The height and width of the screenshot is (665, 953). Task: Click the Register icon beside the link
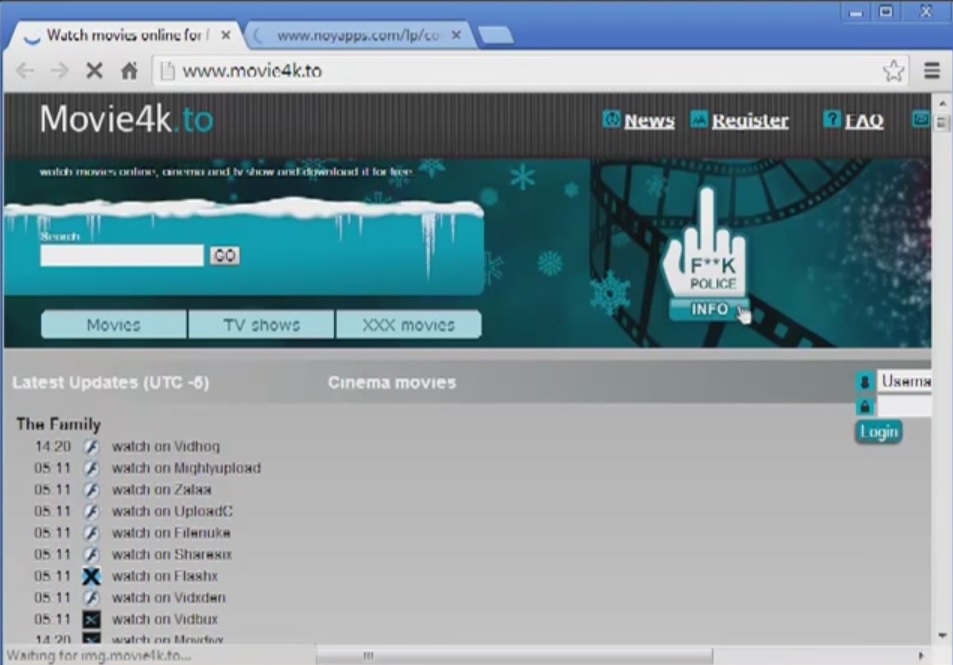coord(698,119)
